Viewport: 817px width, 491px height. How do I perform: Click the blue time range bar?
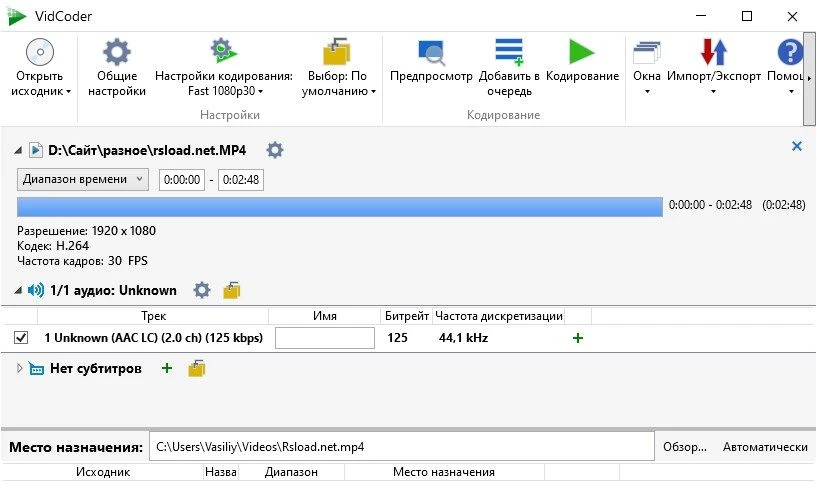pyautogui.click(x=339, y=206)
